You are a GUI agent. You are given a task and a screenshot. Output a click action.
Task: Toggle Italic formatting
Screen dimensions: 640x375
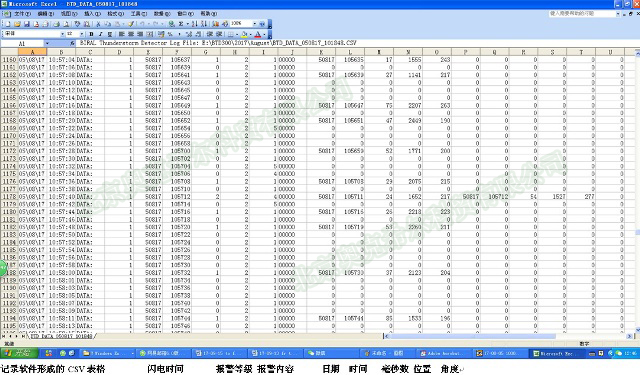[x=100, y=34]
